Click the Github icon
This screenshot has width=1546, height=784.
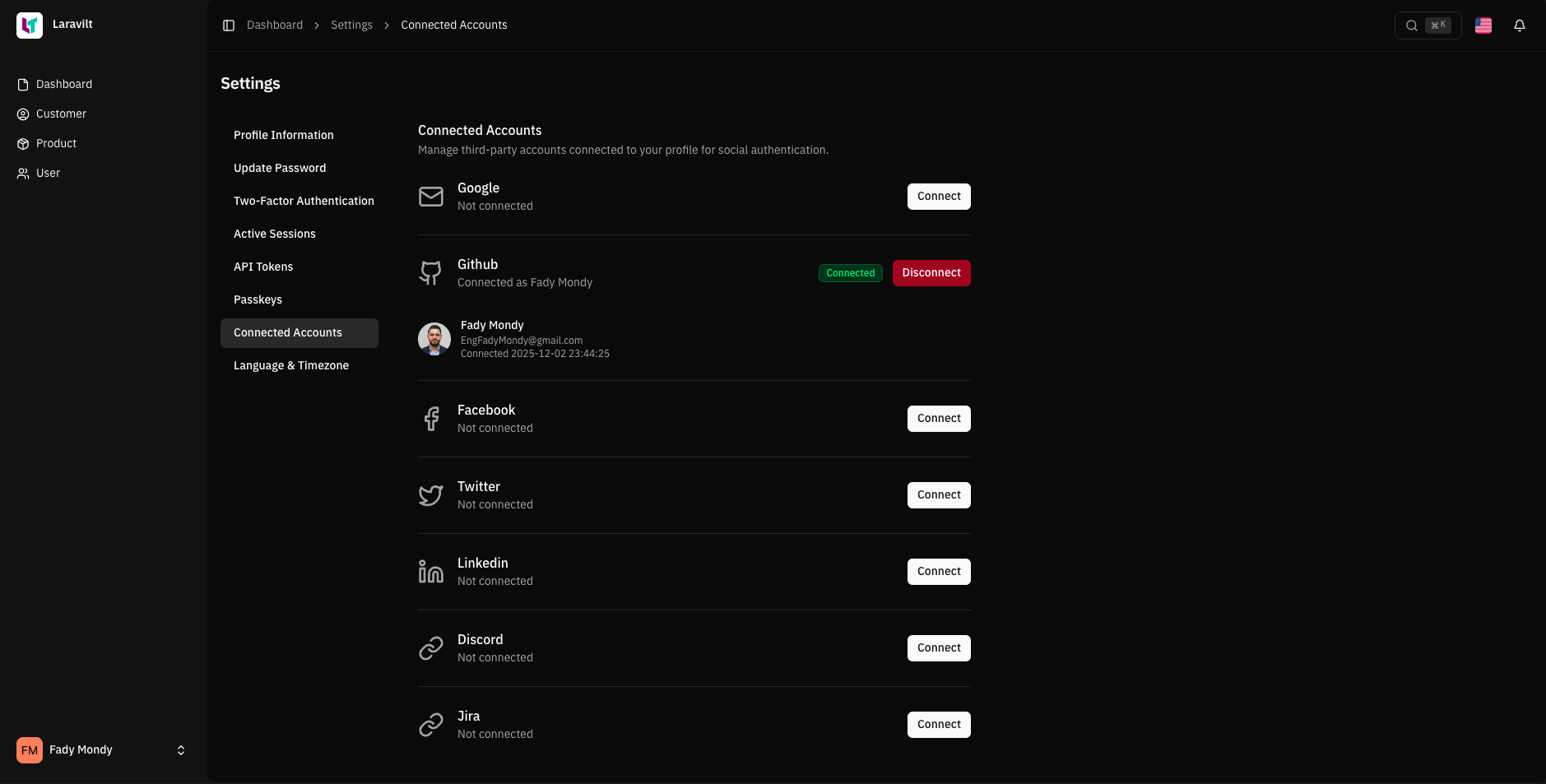click(431, 272)
